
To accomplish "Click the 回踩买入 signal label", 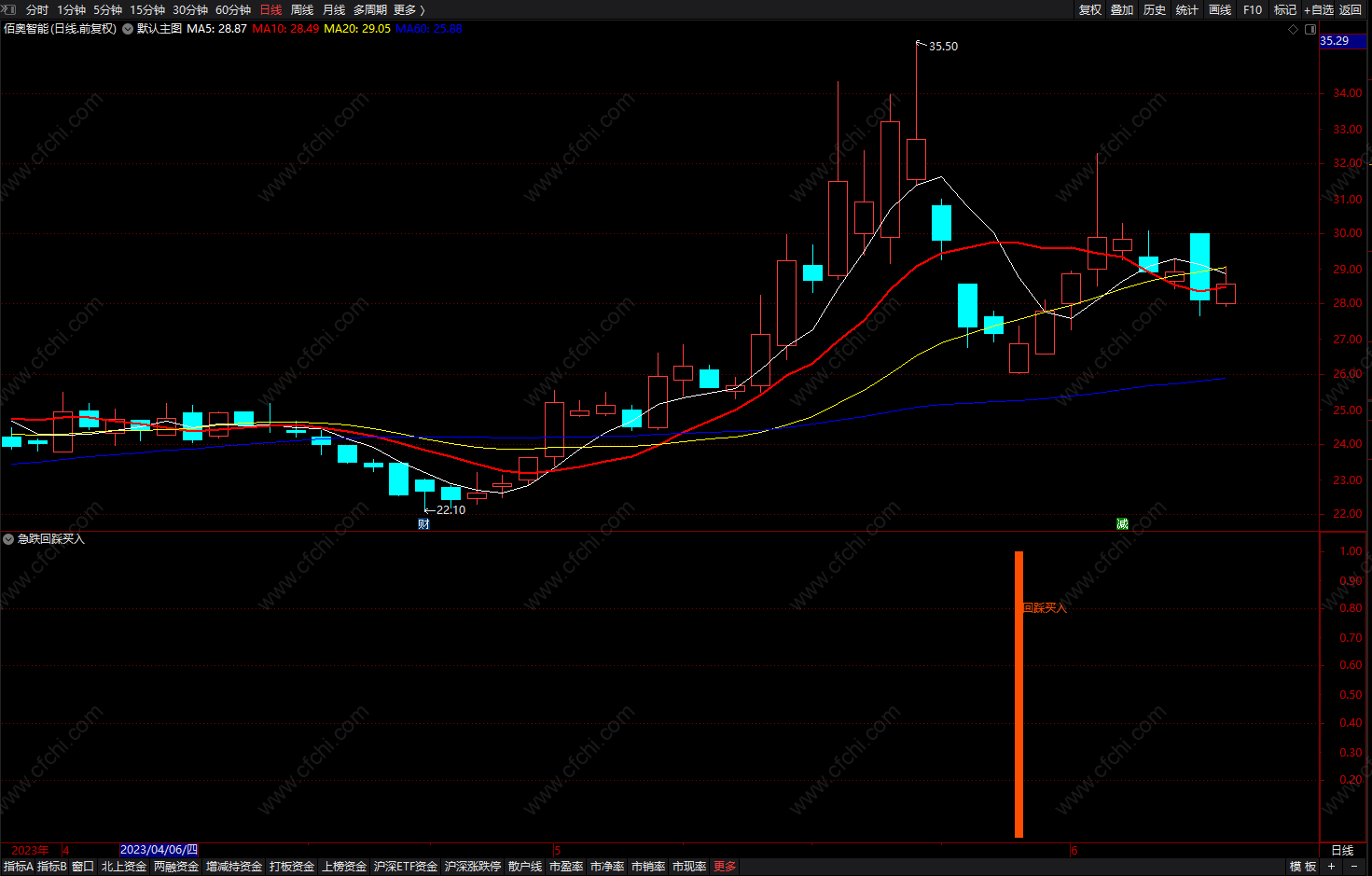I will 1045,608.
